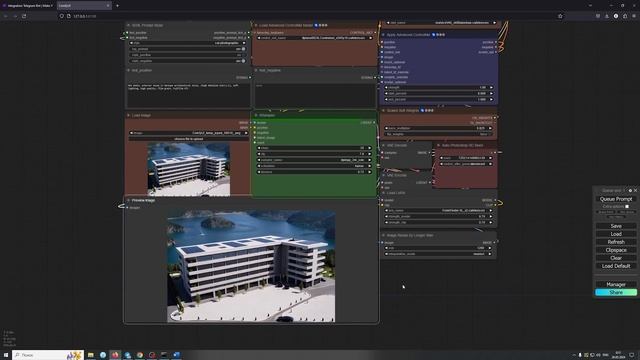Increase KSampler cfg with right arrow

[x=370, y=154]
